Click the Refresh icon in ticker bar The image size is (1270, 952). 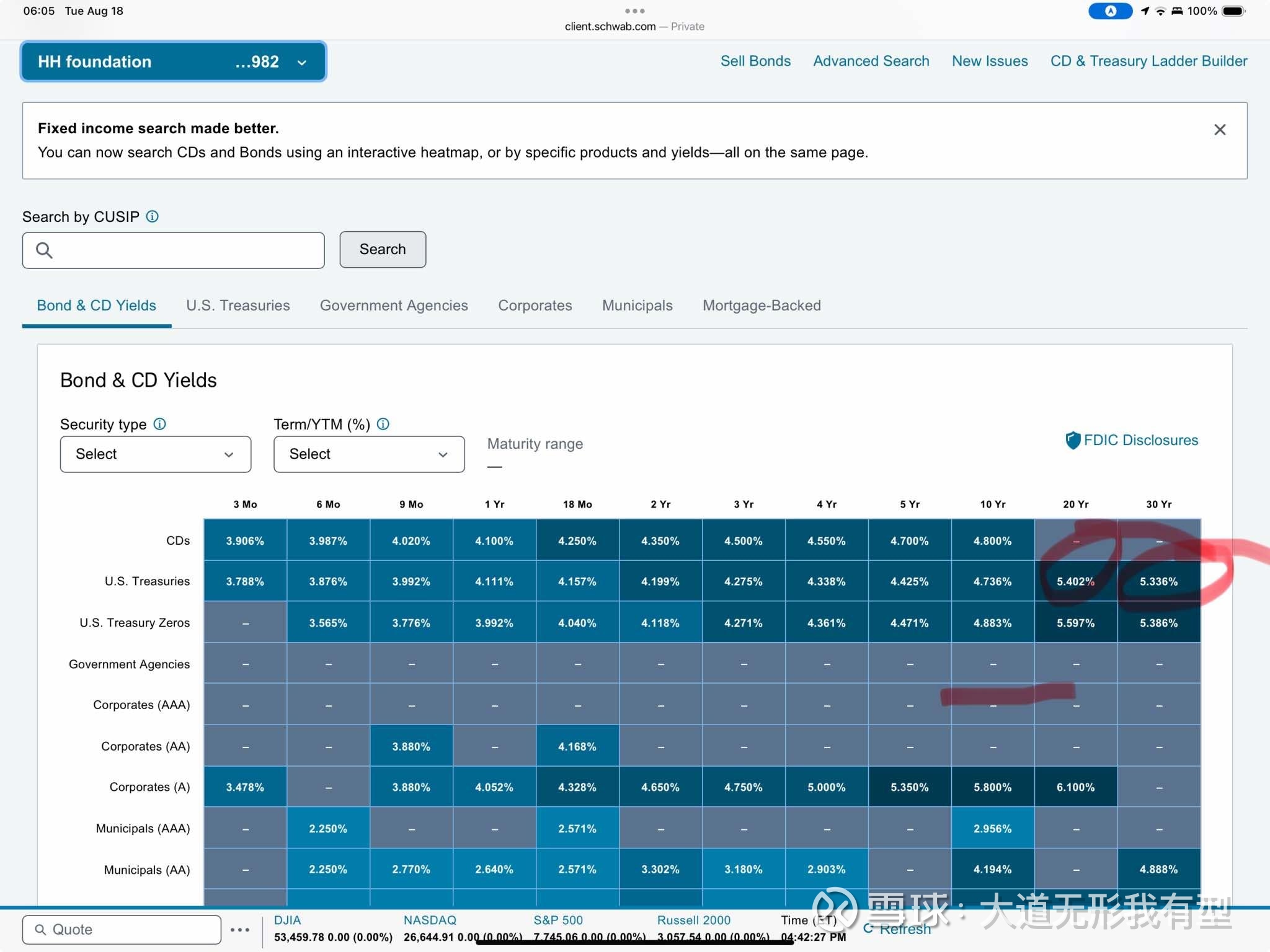(x=868, y=928)
